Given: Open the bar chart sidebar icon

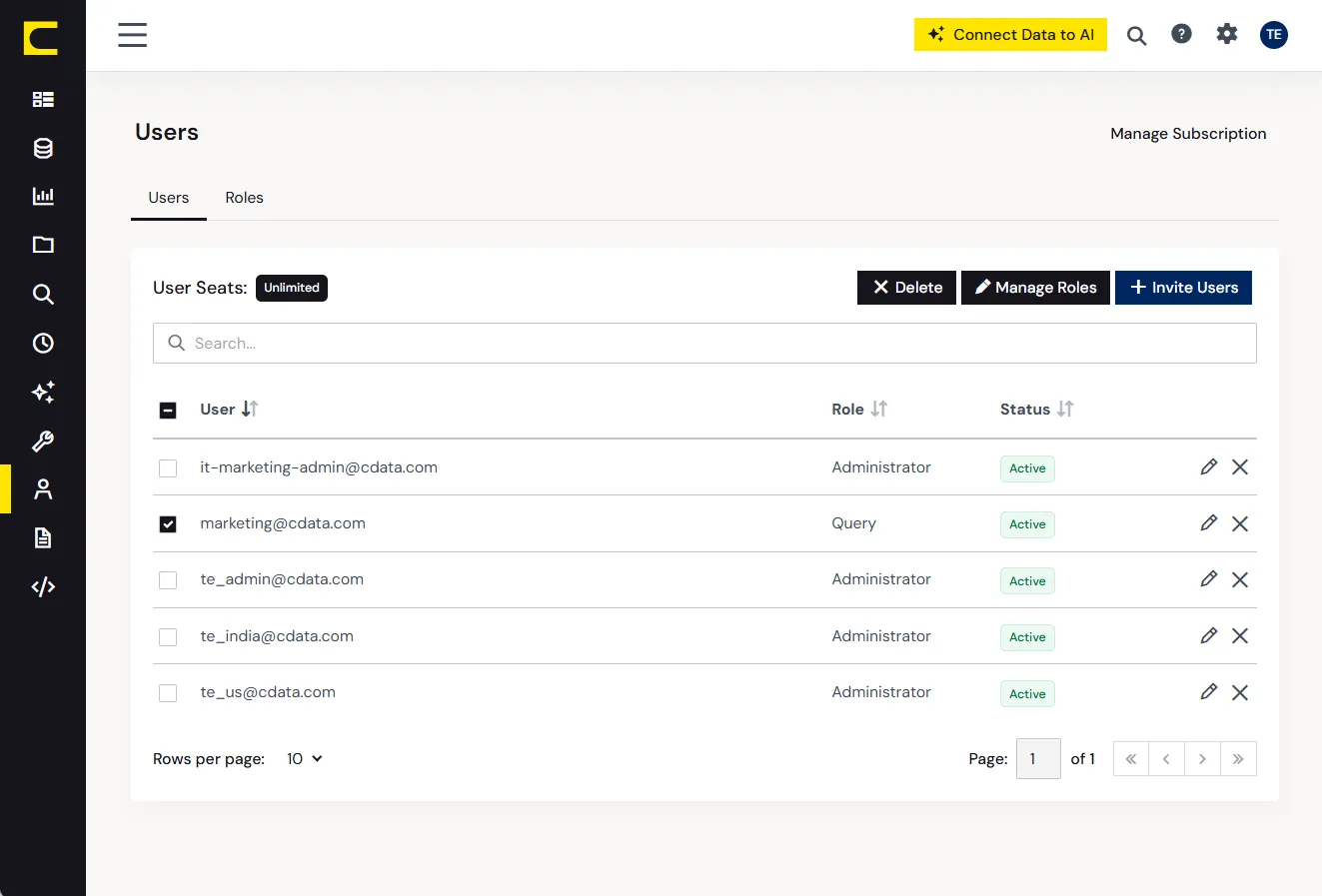Looking at the screenshot, I should click(x=43, y=196).
